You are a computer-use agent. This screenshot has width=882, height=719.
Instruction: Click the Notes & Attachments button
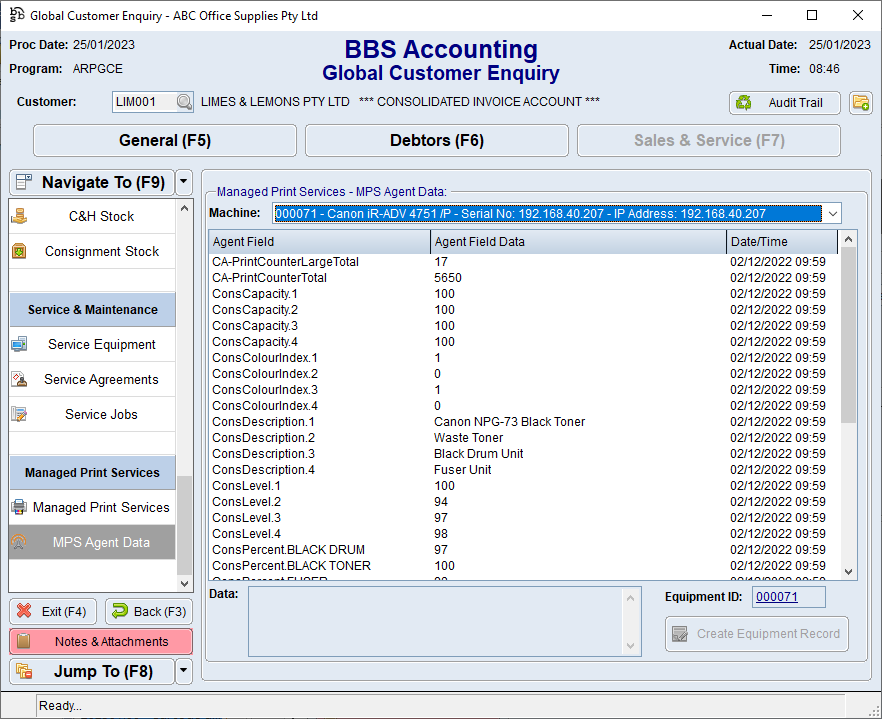point(101,641)
